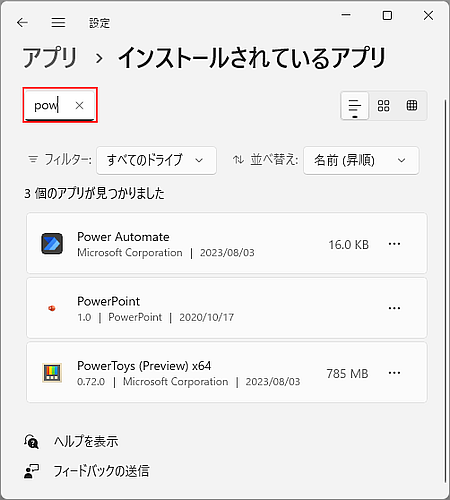
Task: Navigate to アプリ breadcrumb
Action: (50, 58)
